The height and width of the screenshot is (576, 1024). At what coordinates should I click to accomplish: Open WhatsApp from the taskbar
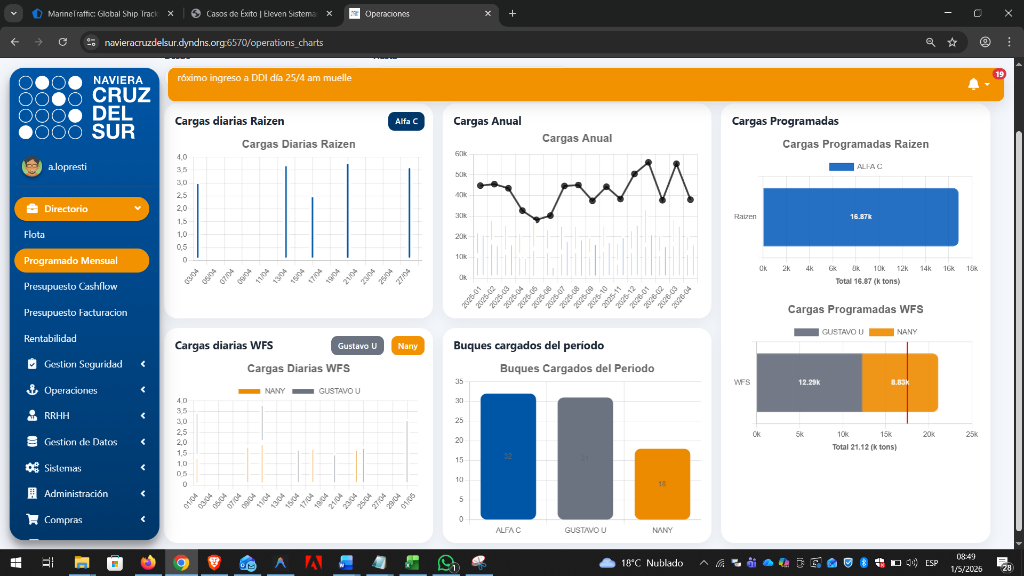(446, 562)
